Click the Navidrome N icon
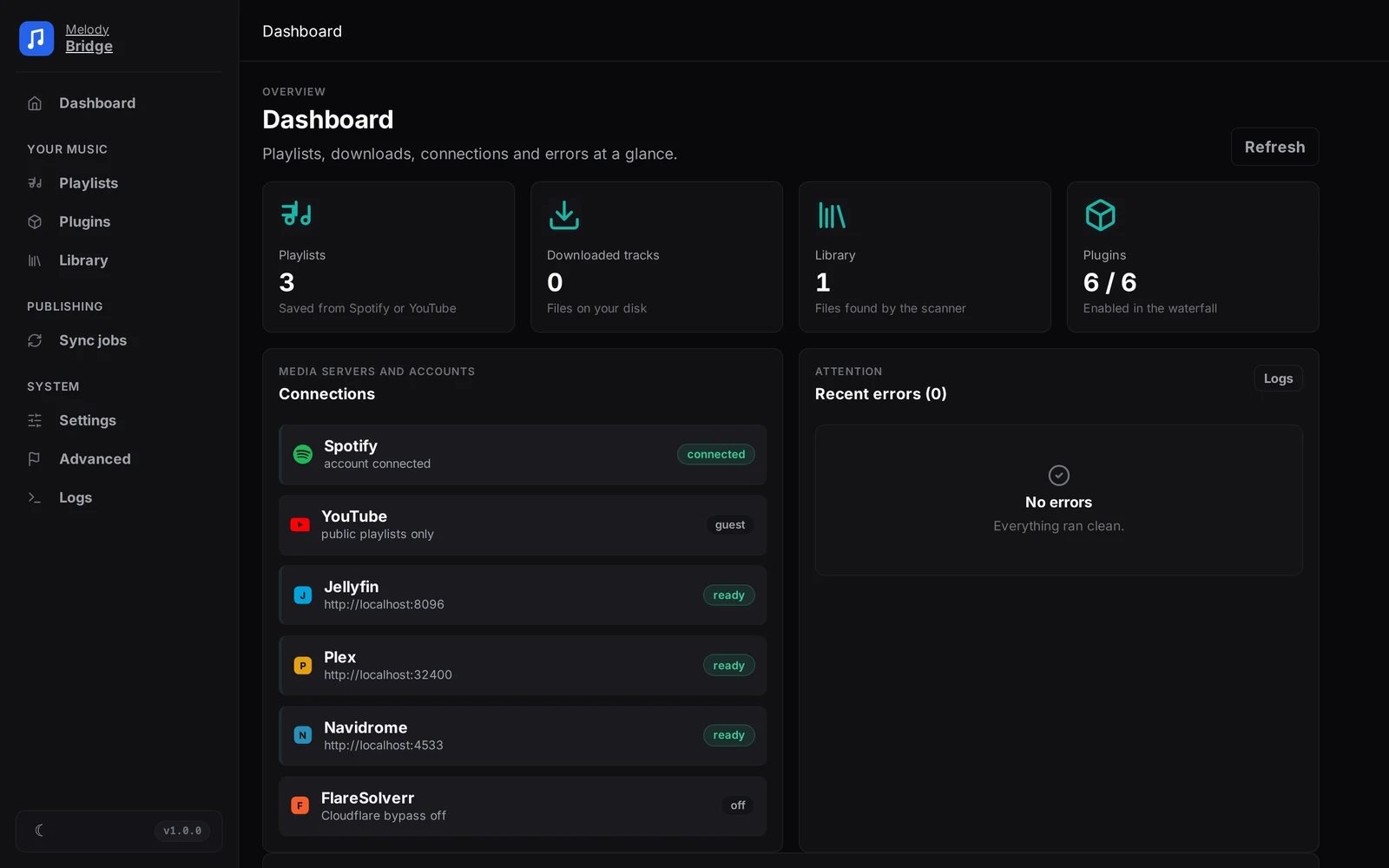Screen dimensions: 1389x868 pyautogui.click(x=303, y=735)
